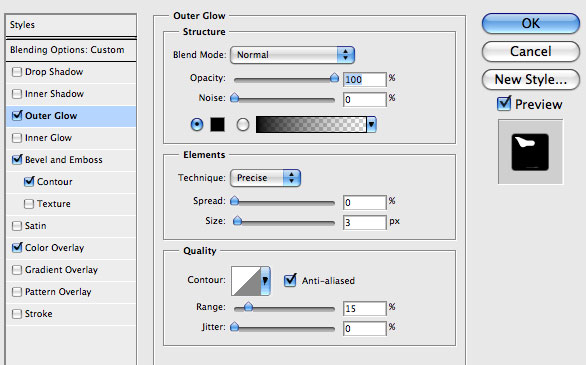Open the Gradient Overlay settings row

[71, 270]
